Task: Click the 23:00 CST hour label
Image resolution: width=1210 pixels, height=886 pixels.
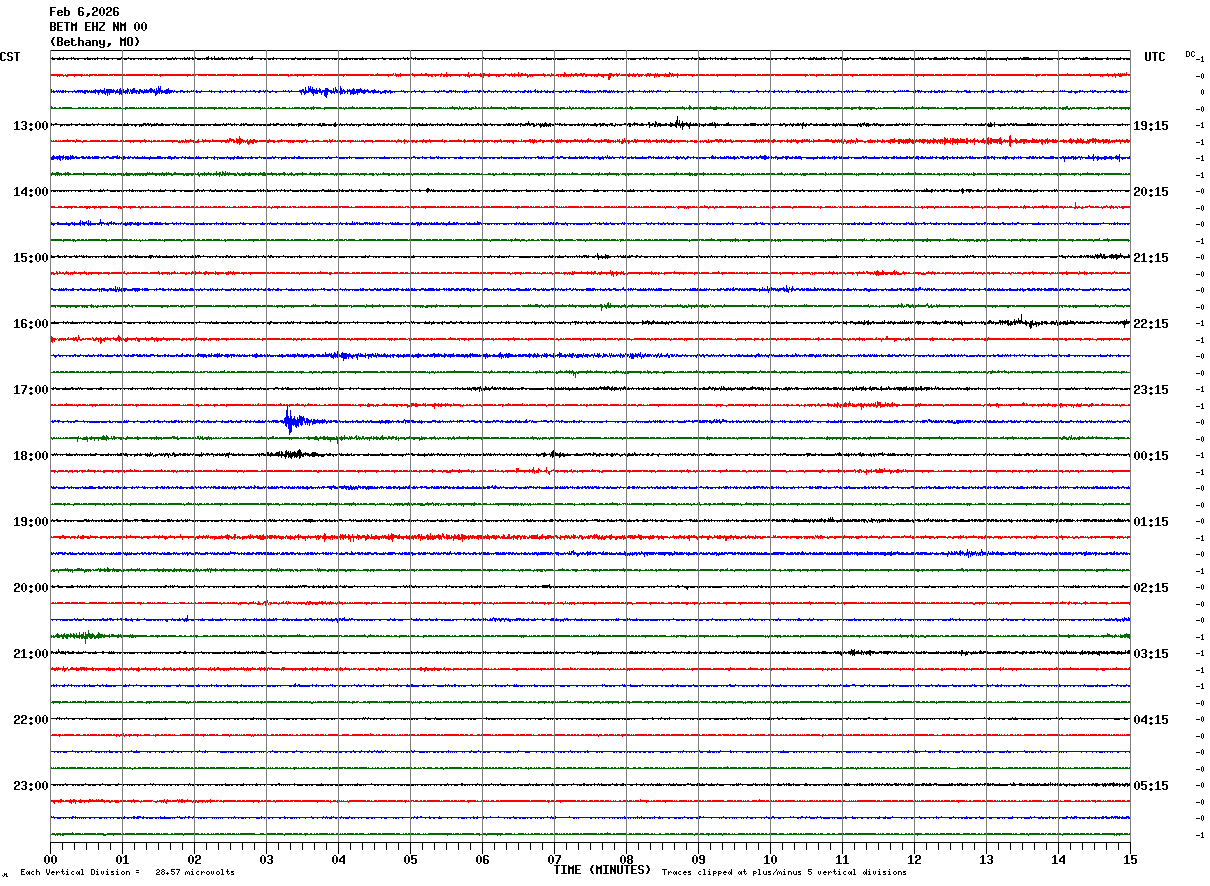Action: [31, 785]
